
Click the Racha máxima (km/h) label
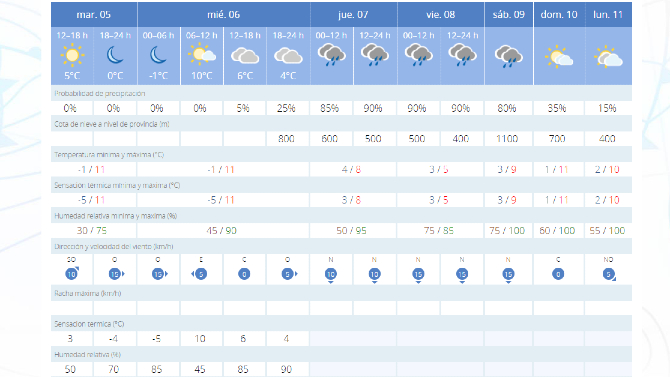pyautogui.click(x=88, y=293)
